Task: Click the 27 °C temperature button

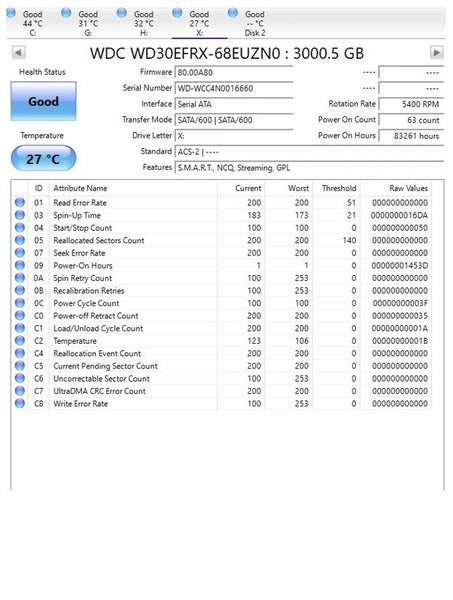Action: coord(43,158)
